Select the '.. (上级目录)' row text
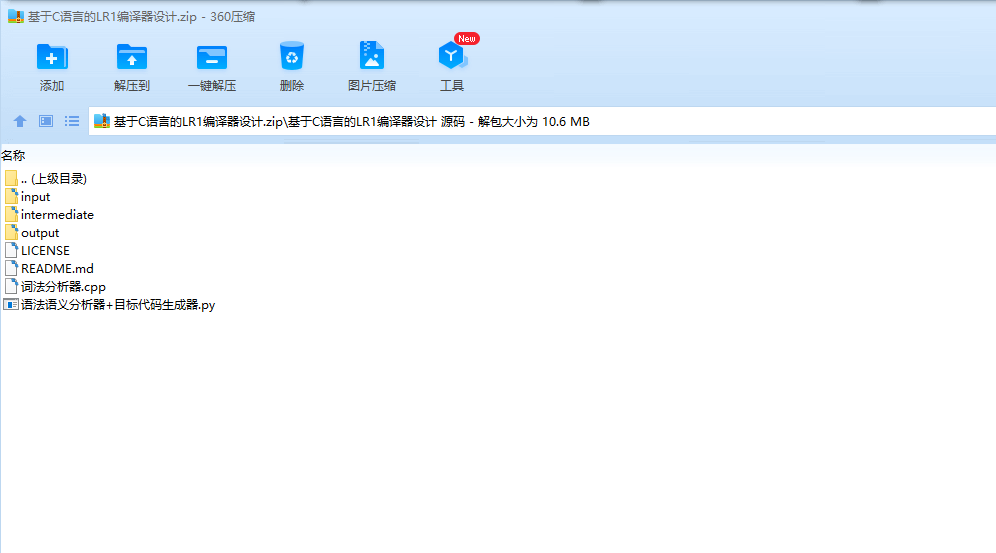This screenshot has height=553, width=996. click(53, 179)
